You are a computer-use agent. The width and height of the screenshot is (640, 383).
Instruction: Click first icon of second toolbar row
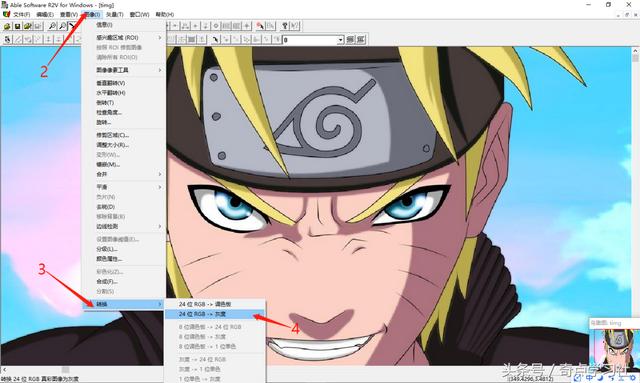[7, 40]
